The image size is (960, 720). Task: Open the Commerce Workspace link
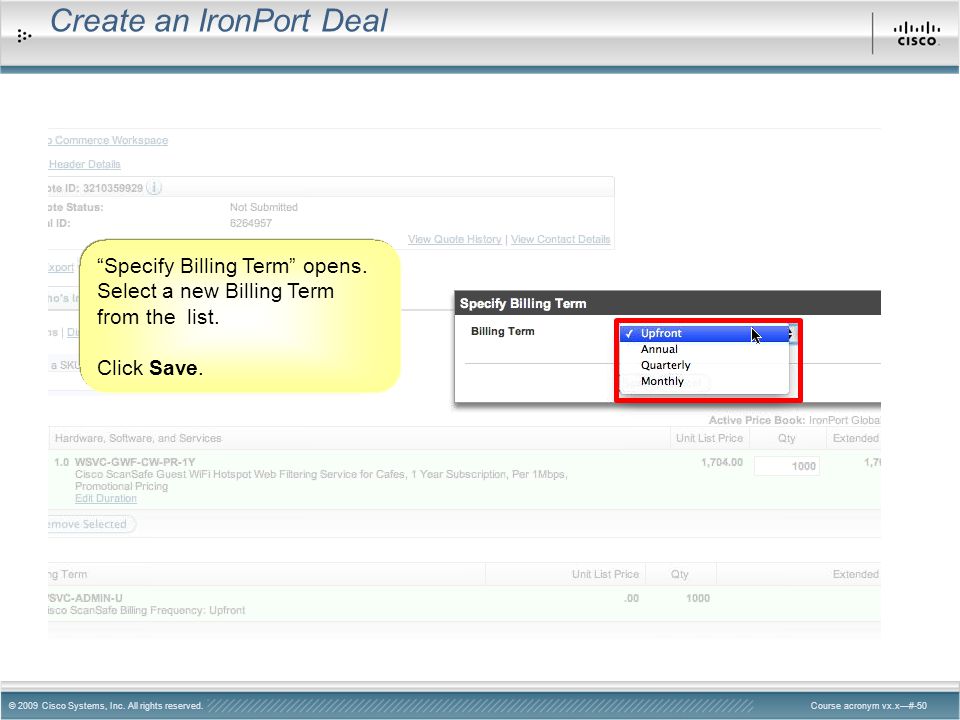(108, 140)
